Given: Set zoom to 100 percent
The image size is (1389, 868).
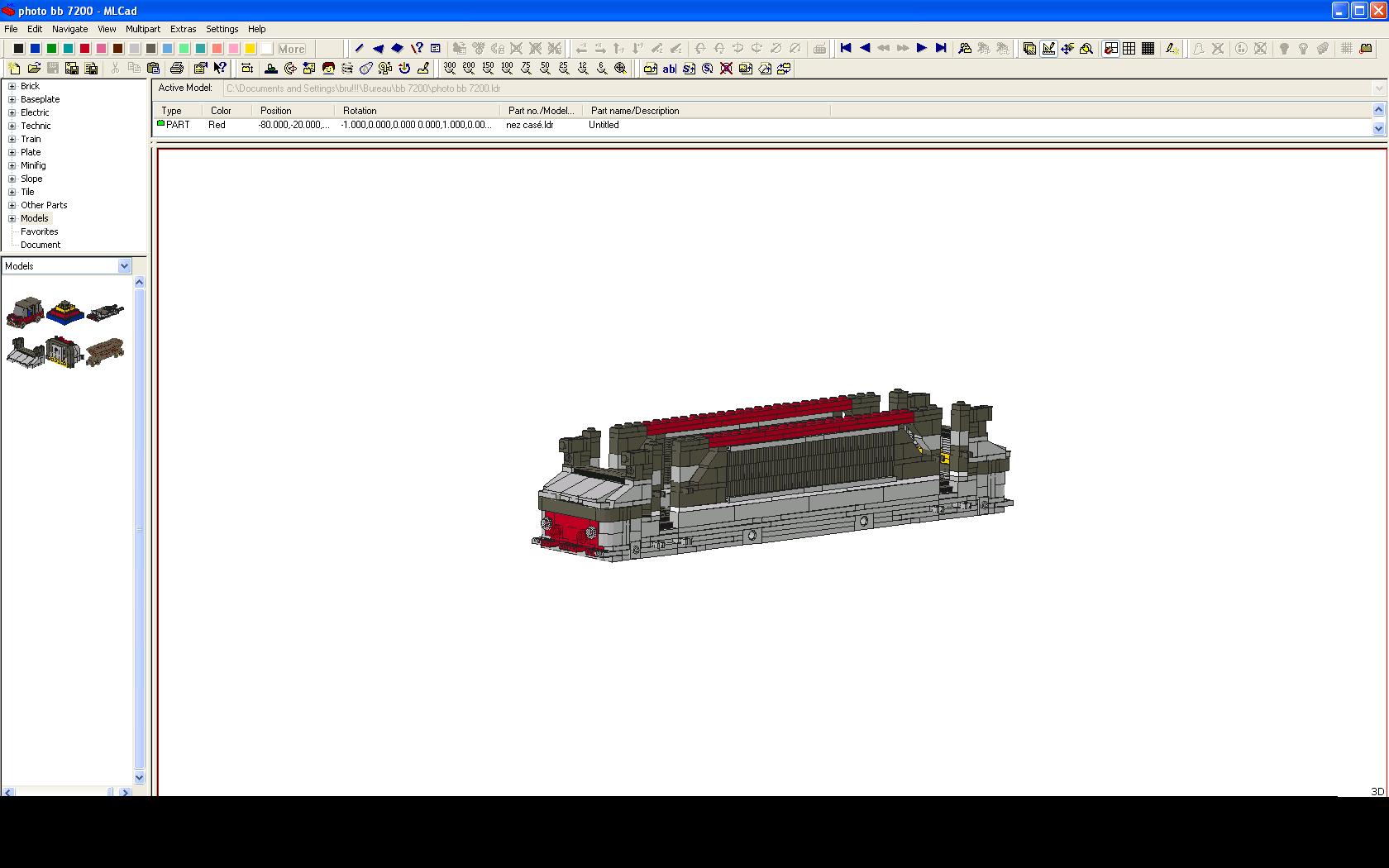Looking at the screenshot, I should click(507, 69).
